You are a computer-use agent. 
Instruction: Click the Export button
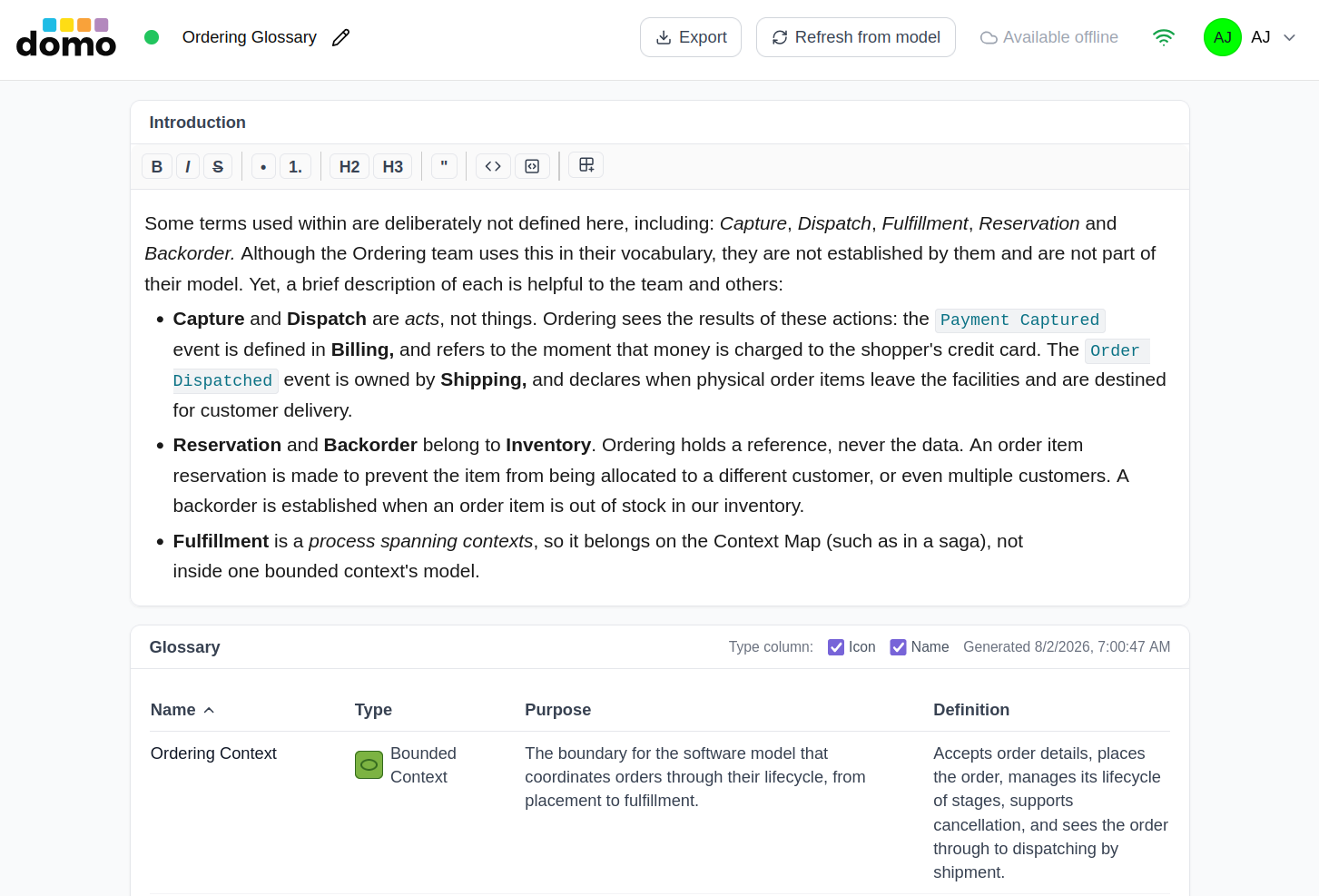click(x=691, y=37)
